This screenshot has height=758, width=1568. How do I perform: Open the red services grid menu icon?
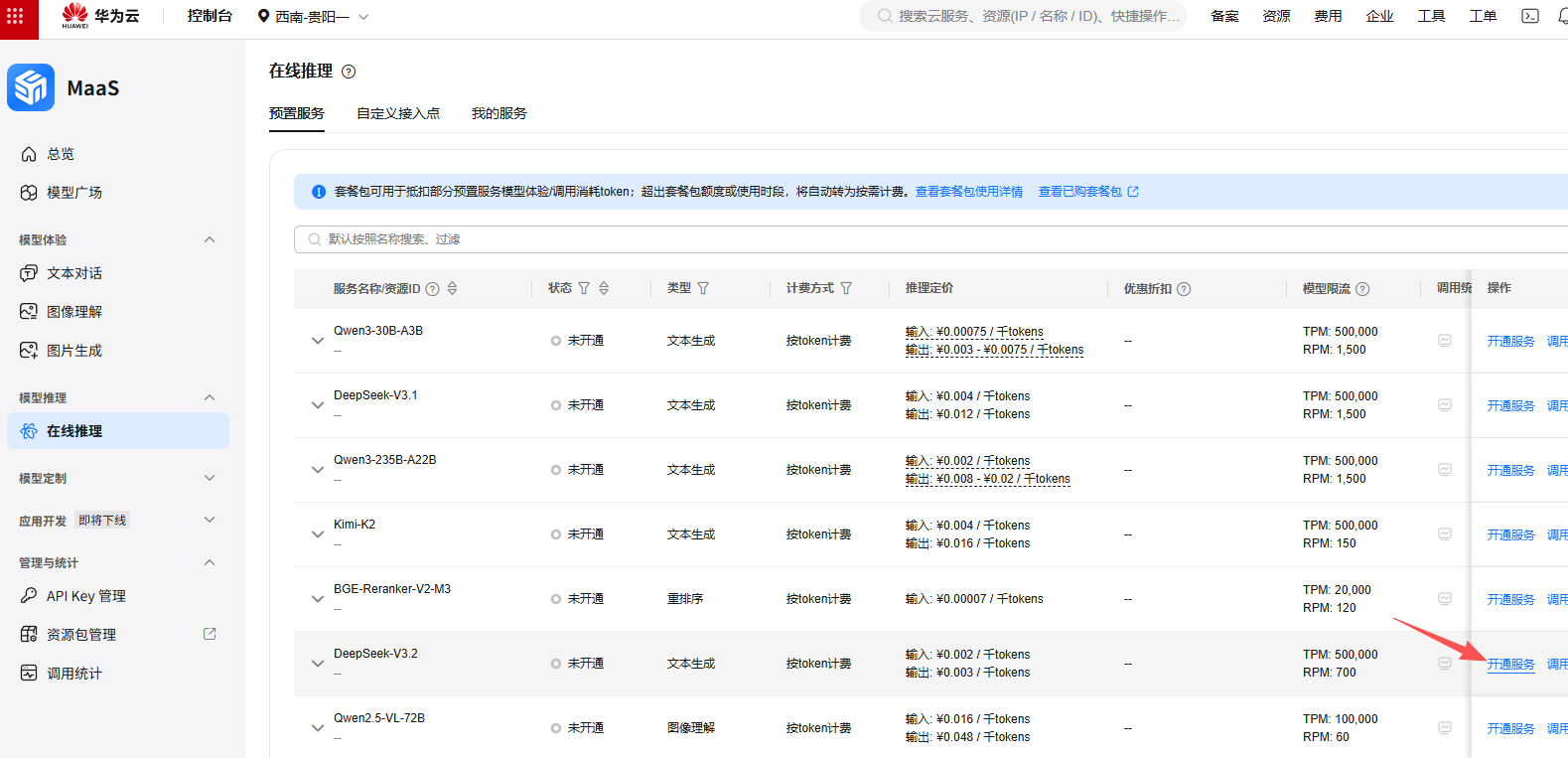point(15,16)
